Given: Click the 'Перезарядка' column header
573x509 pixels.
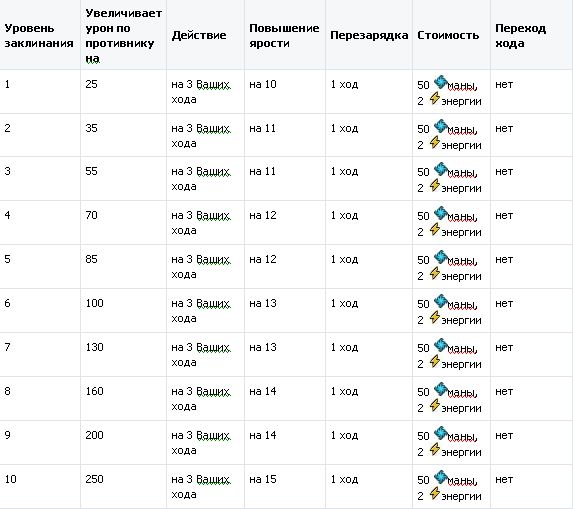Looking at the screenshot, I should pos(369,35).
